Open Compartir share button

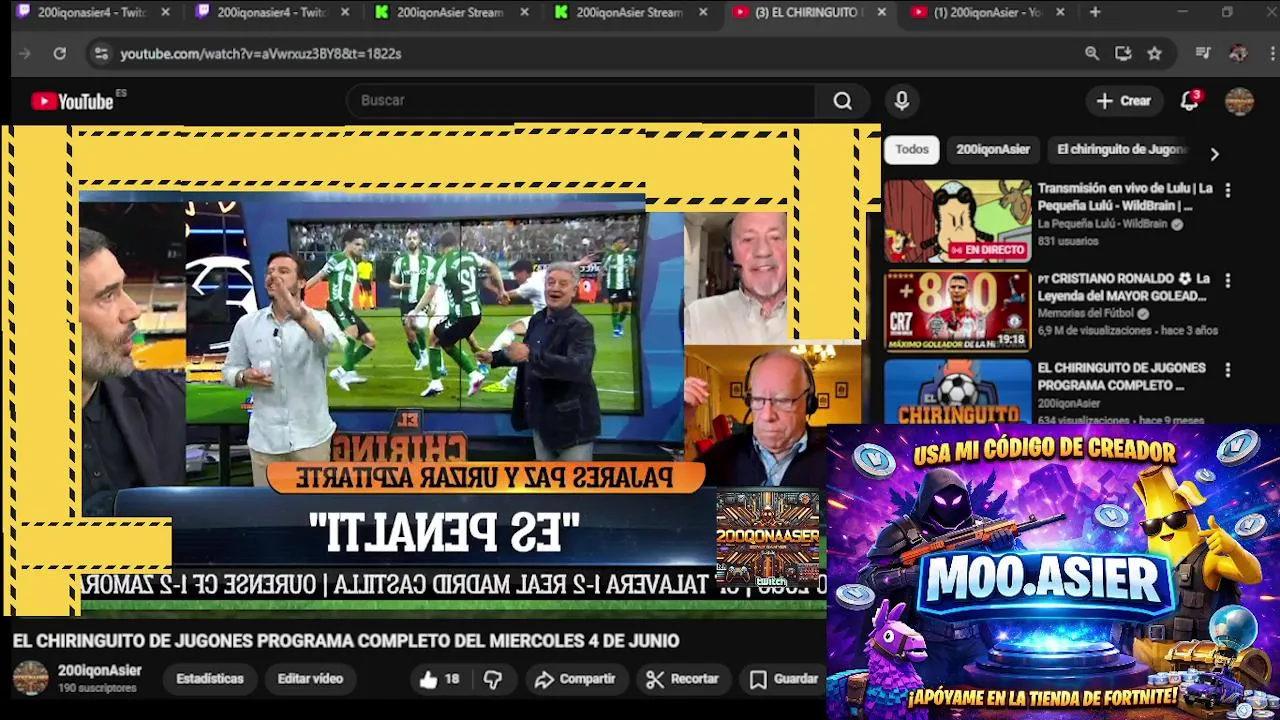[x=575, y=680]
